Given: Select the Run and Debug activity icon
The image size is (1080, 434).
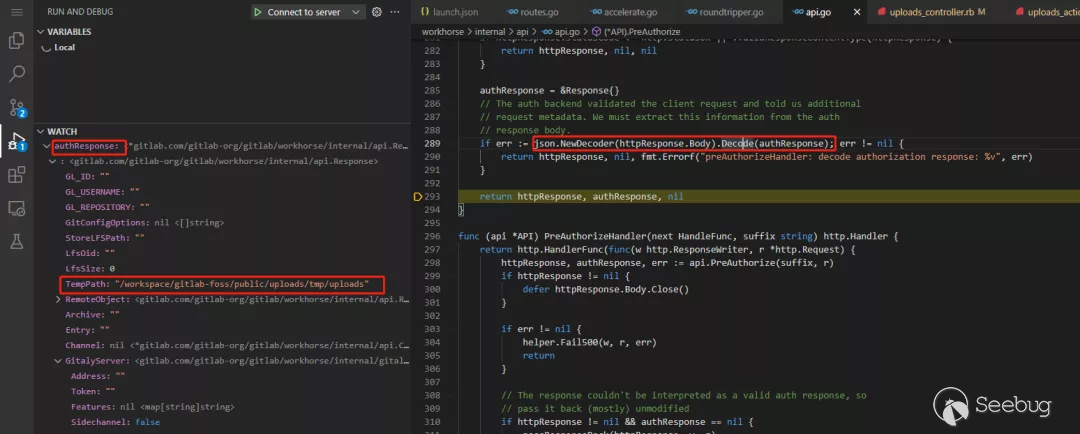Looking at the screenshot, I should 16,141.
